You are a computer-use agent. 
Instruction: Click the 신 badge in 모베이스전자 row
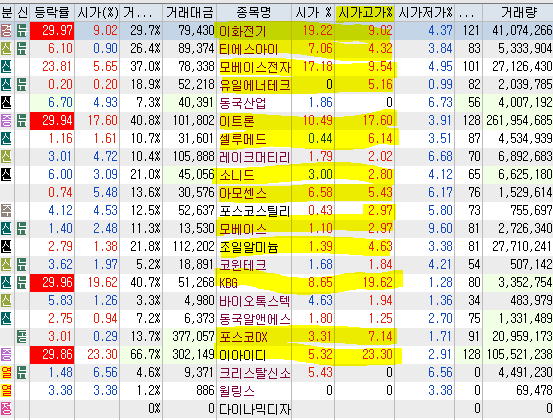(6, 67)
